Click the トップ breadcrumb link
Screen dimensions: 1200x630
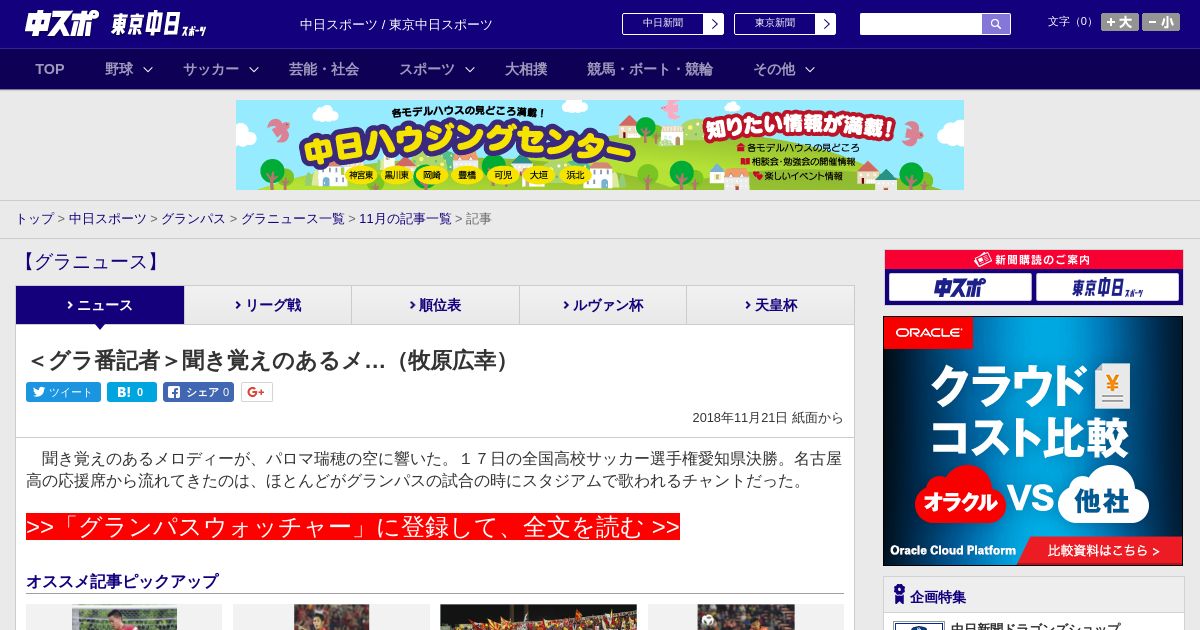pyautogui.click(x=34, y=218)
